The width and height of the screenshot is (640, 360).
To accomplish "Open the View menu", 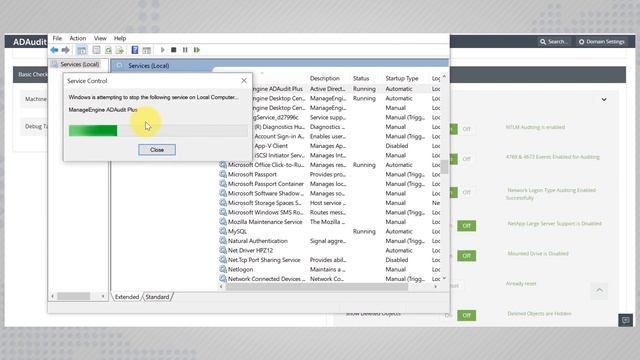I will pyautogui.click(x=100, y=38).
